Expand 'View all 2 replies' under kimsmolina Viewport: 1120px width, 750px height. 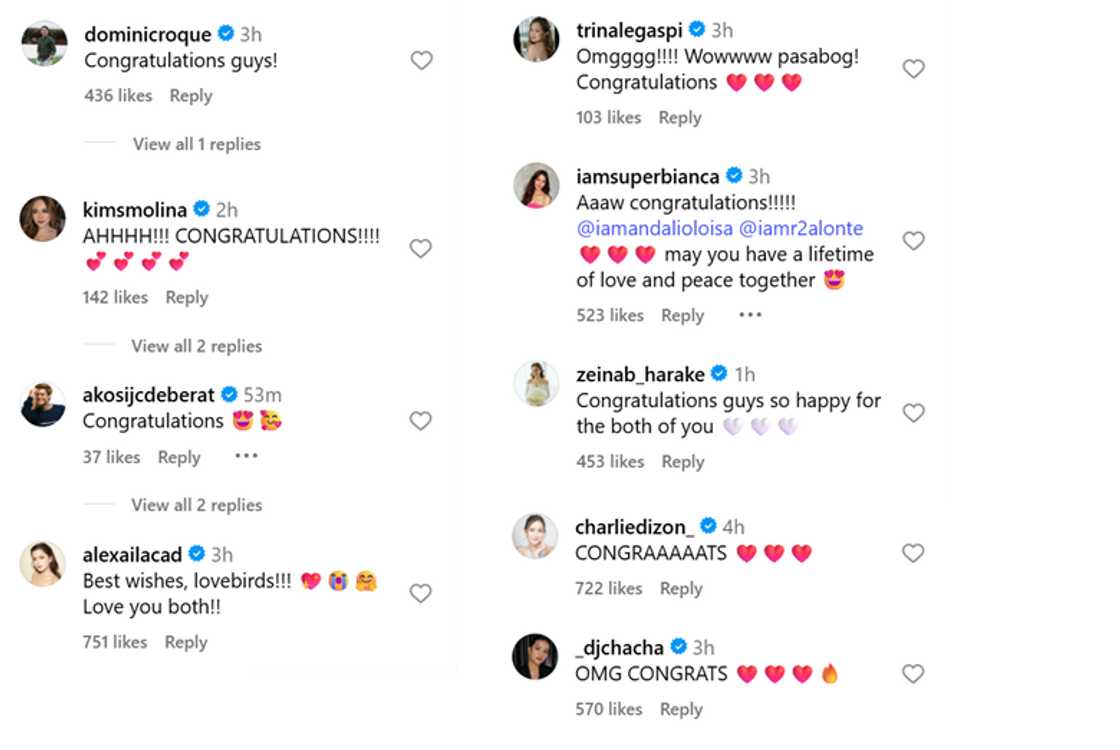[196, 346]
